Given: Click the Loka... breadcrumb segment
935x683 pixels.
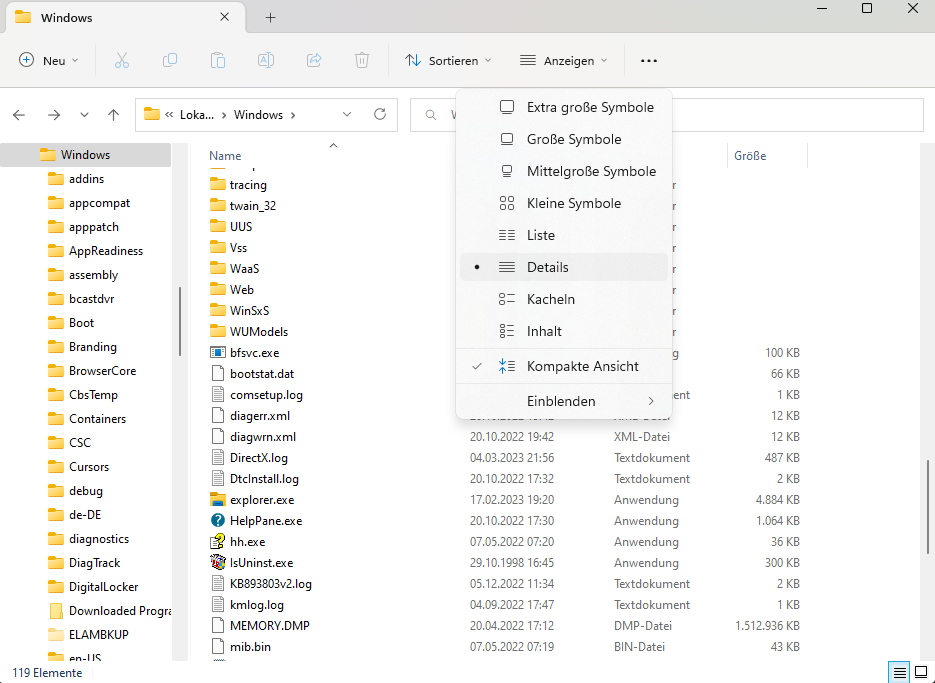Looking at the screenshot, I should pos(197,115).
